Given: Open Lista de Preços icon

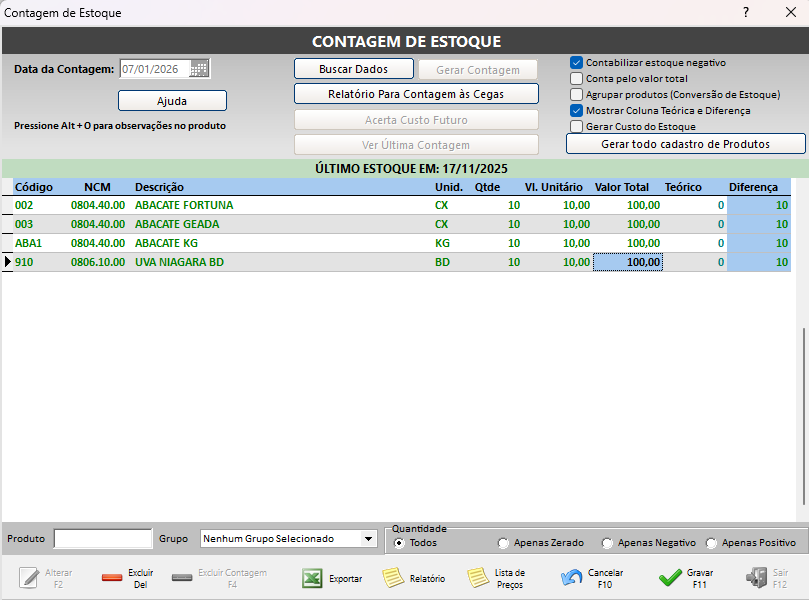Looking at the screenshot, I should [478, 578].
